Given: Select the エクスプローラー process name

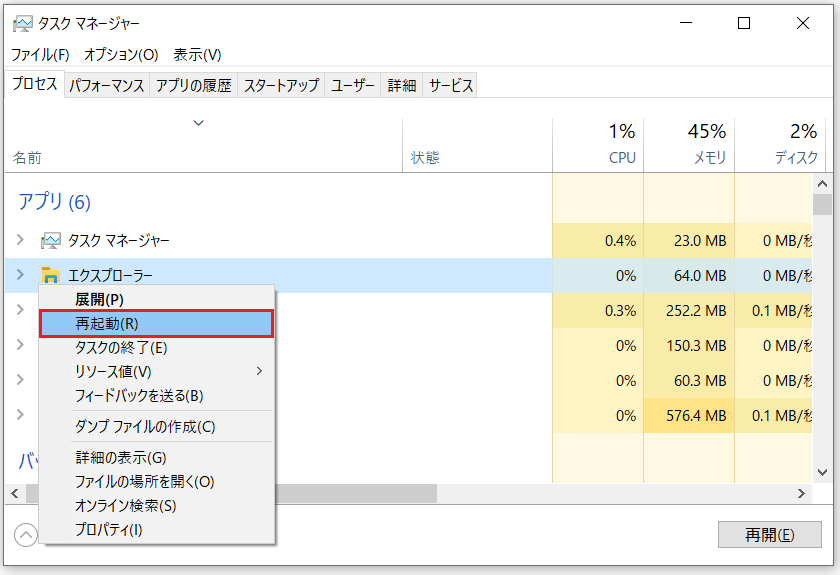Looking at the screenshot, I should point(110,275).
